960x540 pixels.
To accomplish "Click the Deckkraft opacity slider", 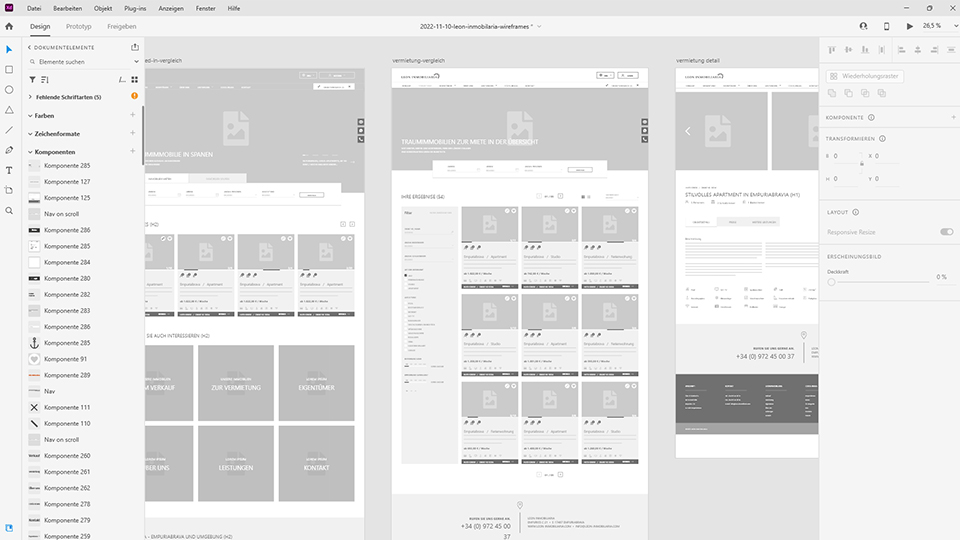I will click(832, 283).
